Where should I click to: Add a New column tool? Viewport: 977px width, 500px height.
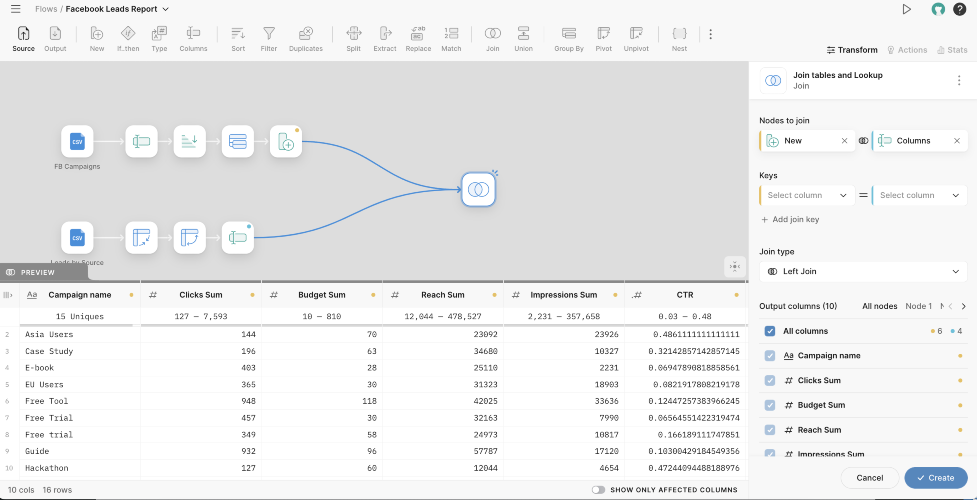pyautogui.click(x=97, y=39)
